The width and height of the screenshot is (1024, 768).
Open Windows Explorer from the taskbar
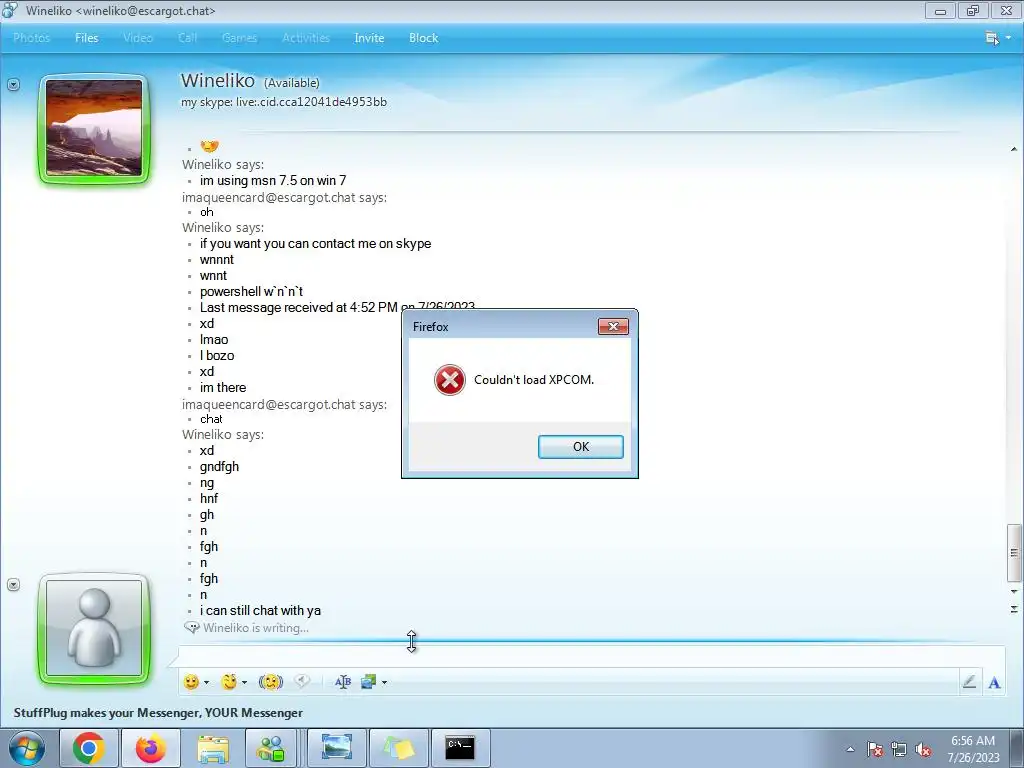click(213, 748)
